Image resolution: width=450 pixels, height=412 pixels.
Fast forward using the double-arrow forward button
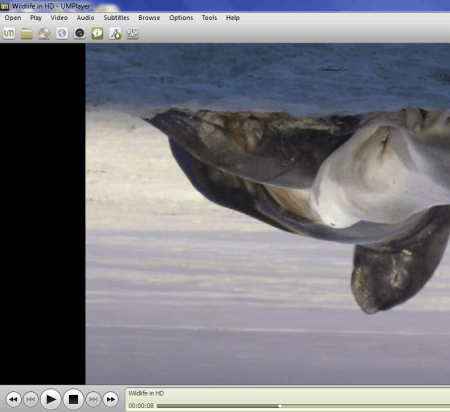point(111,399)
